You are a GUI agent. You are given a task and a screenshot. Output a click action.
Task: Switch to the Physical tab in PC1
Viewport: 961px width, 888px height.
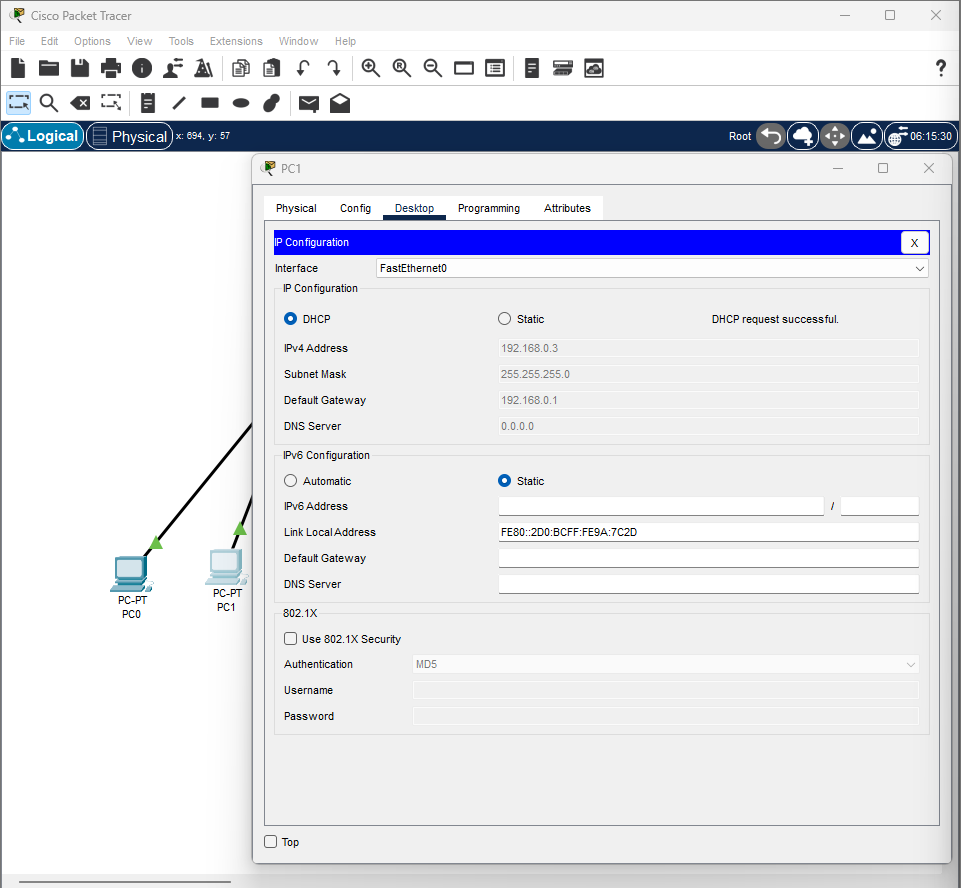(x=296, y=208)
